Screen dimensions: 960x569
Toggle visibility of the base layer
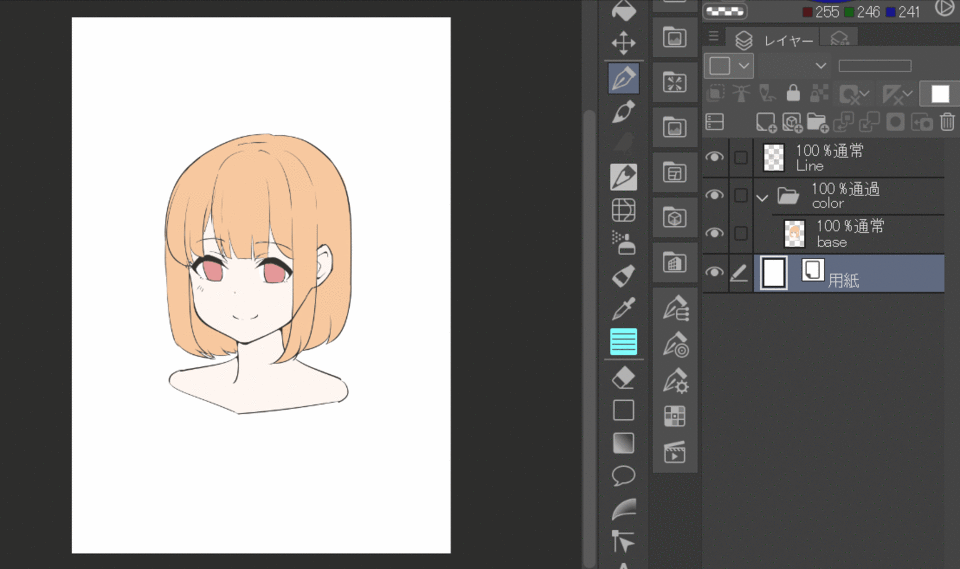tap(714, 233)
